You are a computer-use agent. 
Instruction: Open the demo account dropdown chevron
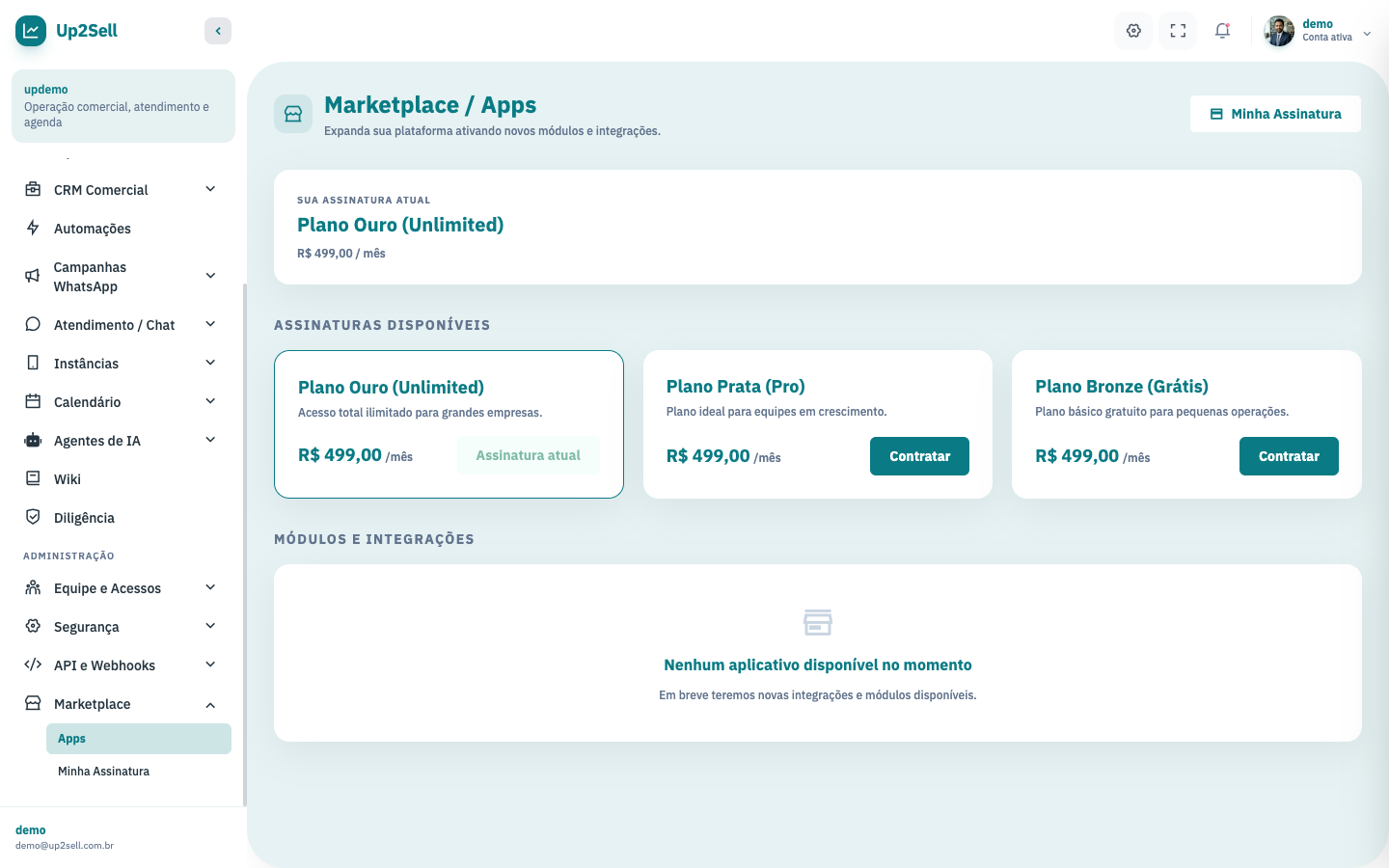[1367, 33]
